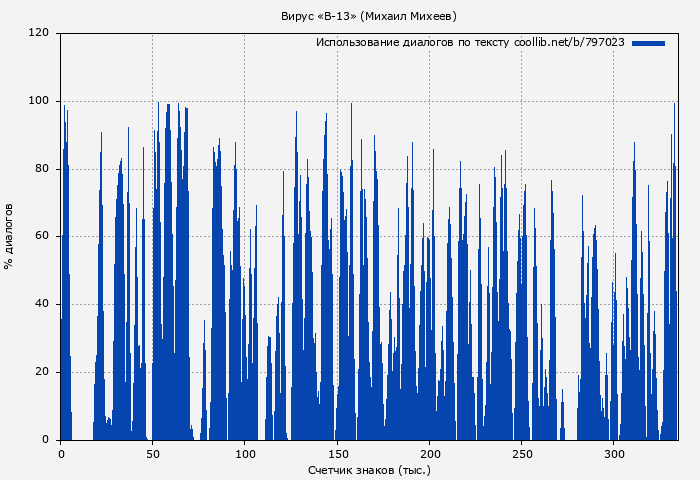Click the x-axis zero tick label
The height and width of the screenshot is (480, 700).
(61, 454)
